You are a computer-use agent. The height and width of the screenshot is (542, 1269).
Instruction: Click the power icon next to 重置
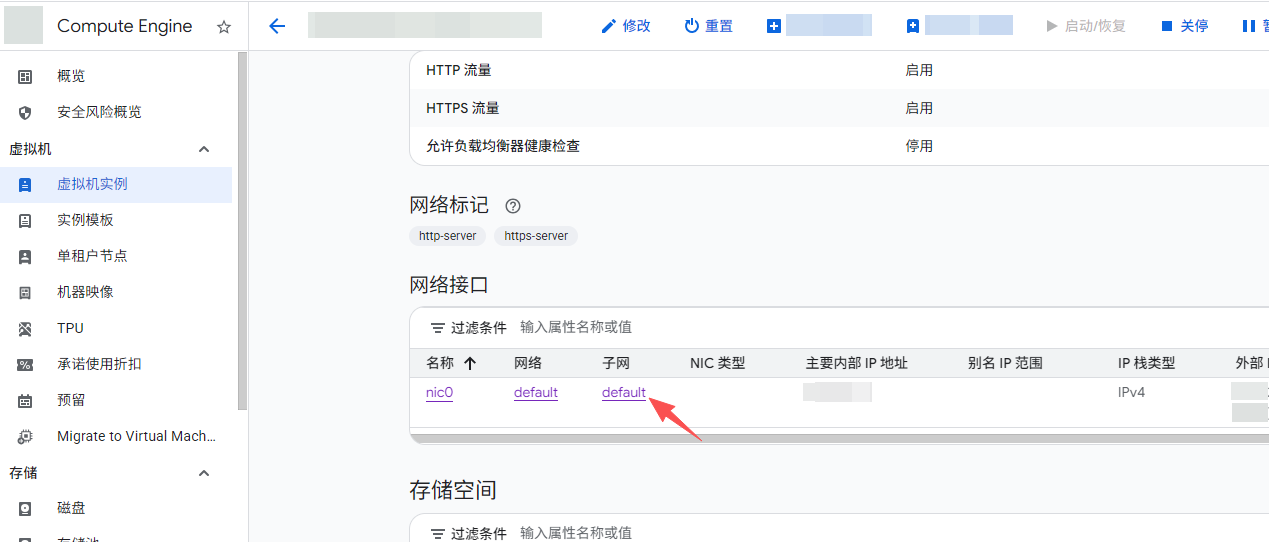[x=691, y=26]
